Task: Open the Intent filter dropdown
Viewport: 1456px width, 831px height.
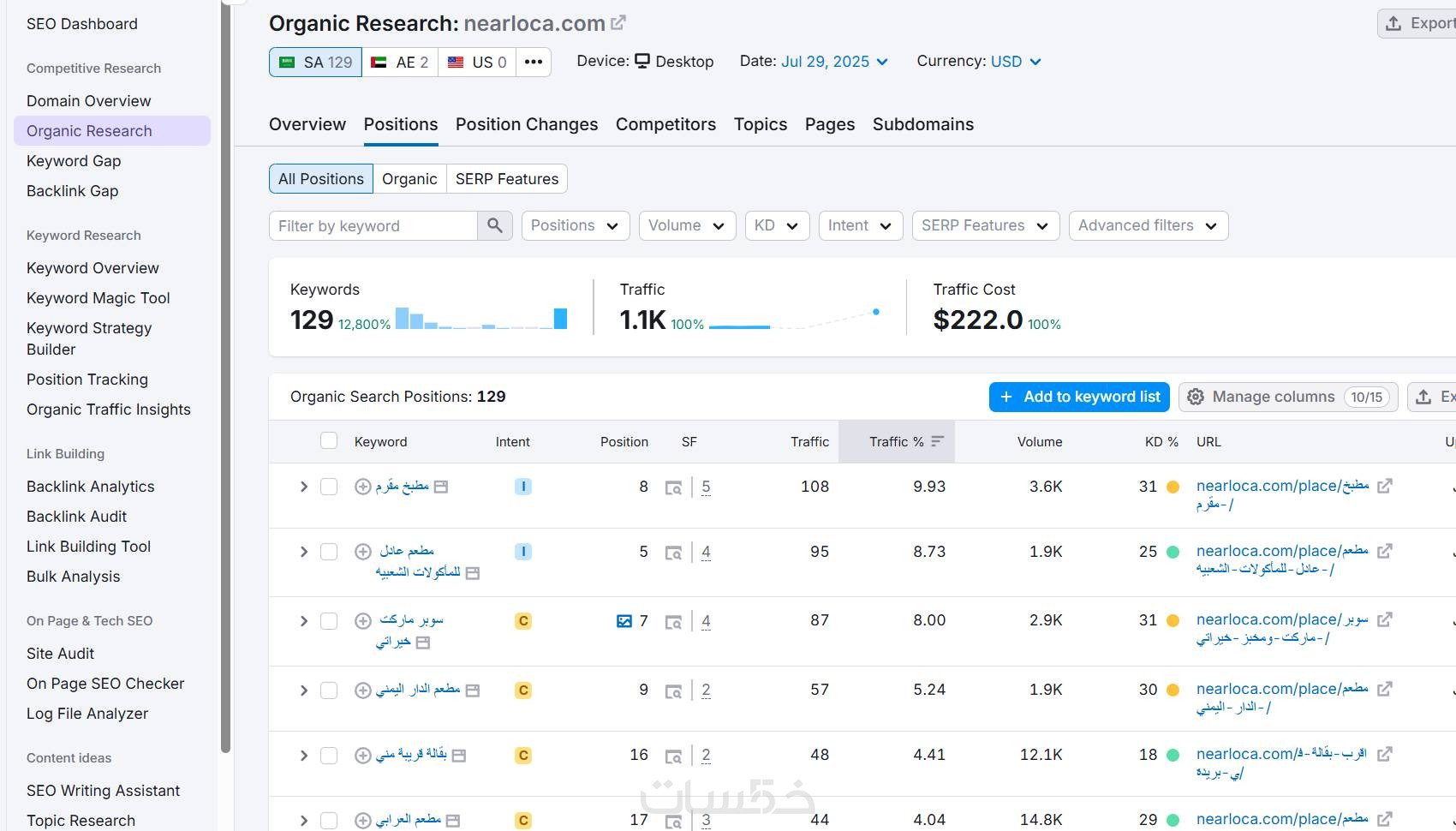Action: [861, 225]
